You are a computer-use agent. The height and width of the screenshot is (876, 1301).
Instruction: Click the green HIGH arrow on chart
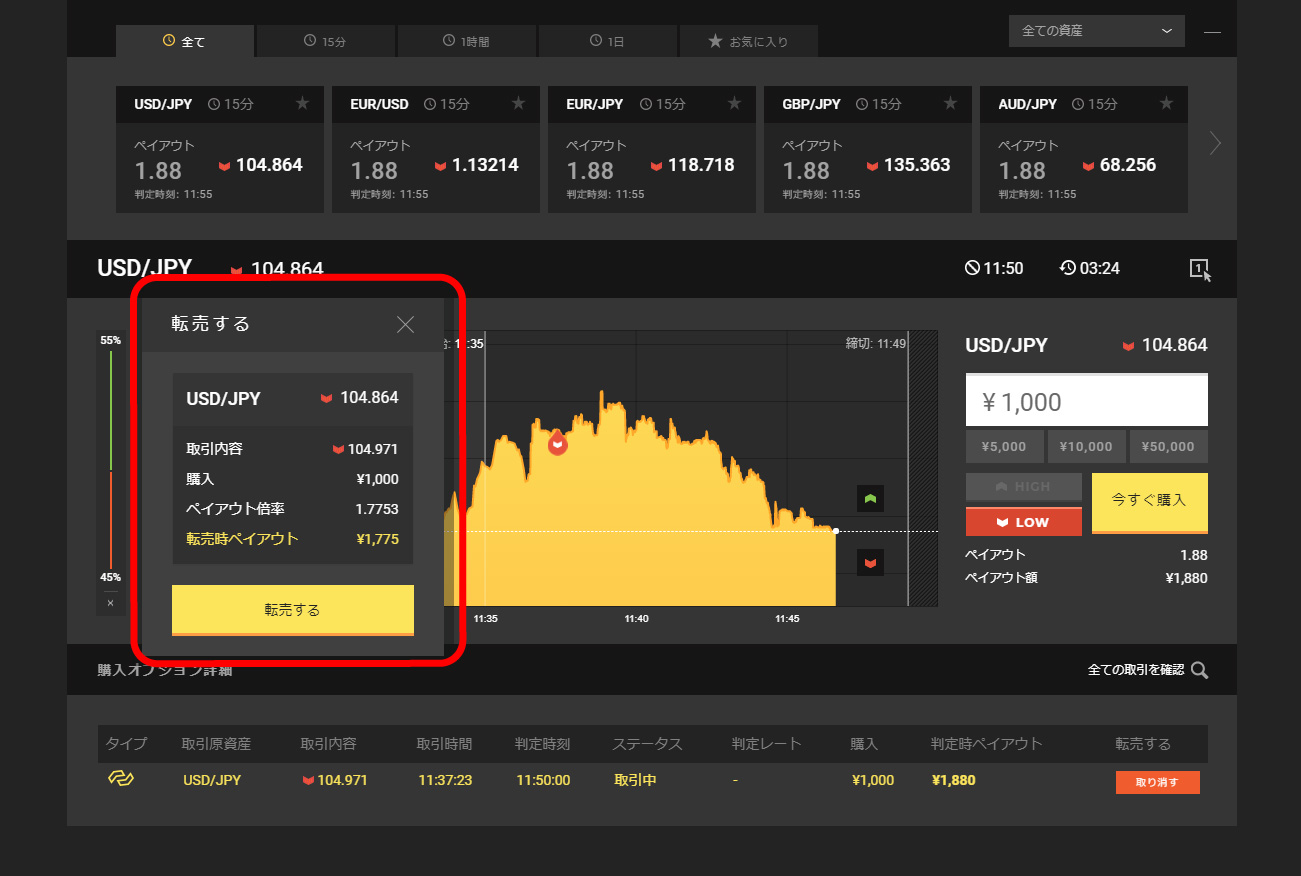870,498
